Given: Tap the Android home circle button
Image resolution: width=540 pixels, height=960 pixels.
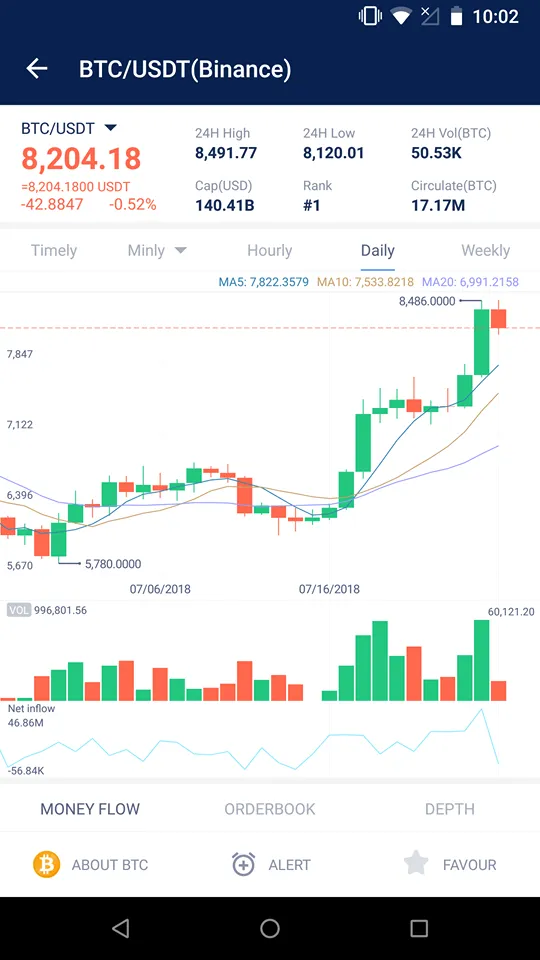Looking at the screenshot, I should pos(270,929).
